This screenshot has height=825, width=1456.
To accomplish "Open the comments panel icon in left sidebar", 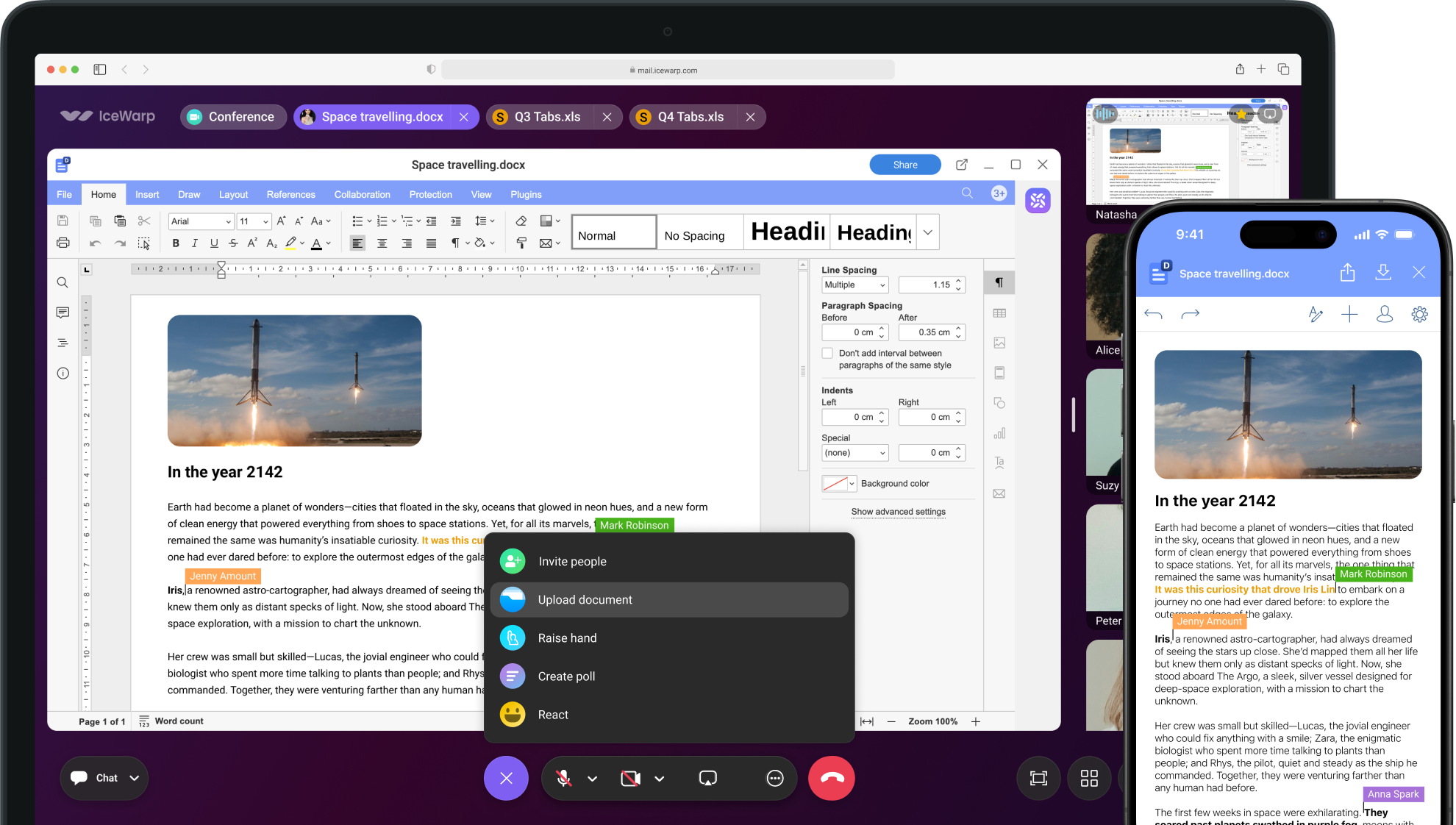I will point(63,312).
